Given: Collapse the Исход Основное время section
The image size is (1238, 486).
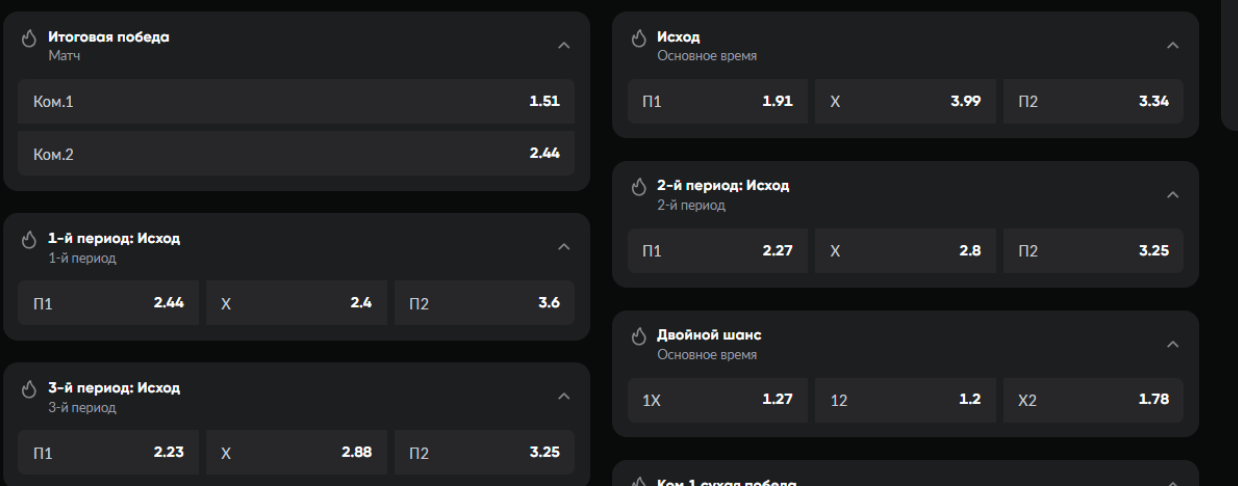Looking at the screenshot, I should [1173, 45].
